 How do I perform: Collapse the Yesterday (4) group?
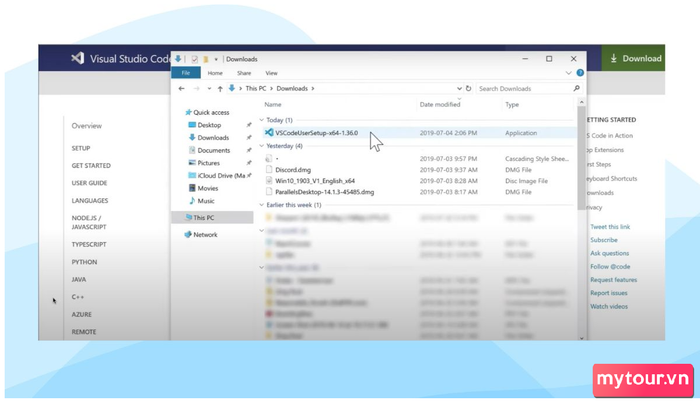click(x=262, y=146)
